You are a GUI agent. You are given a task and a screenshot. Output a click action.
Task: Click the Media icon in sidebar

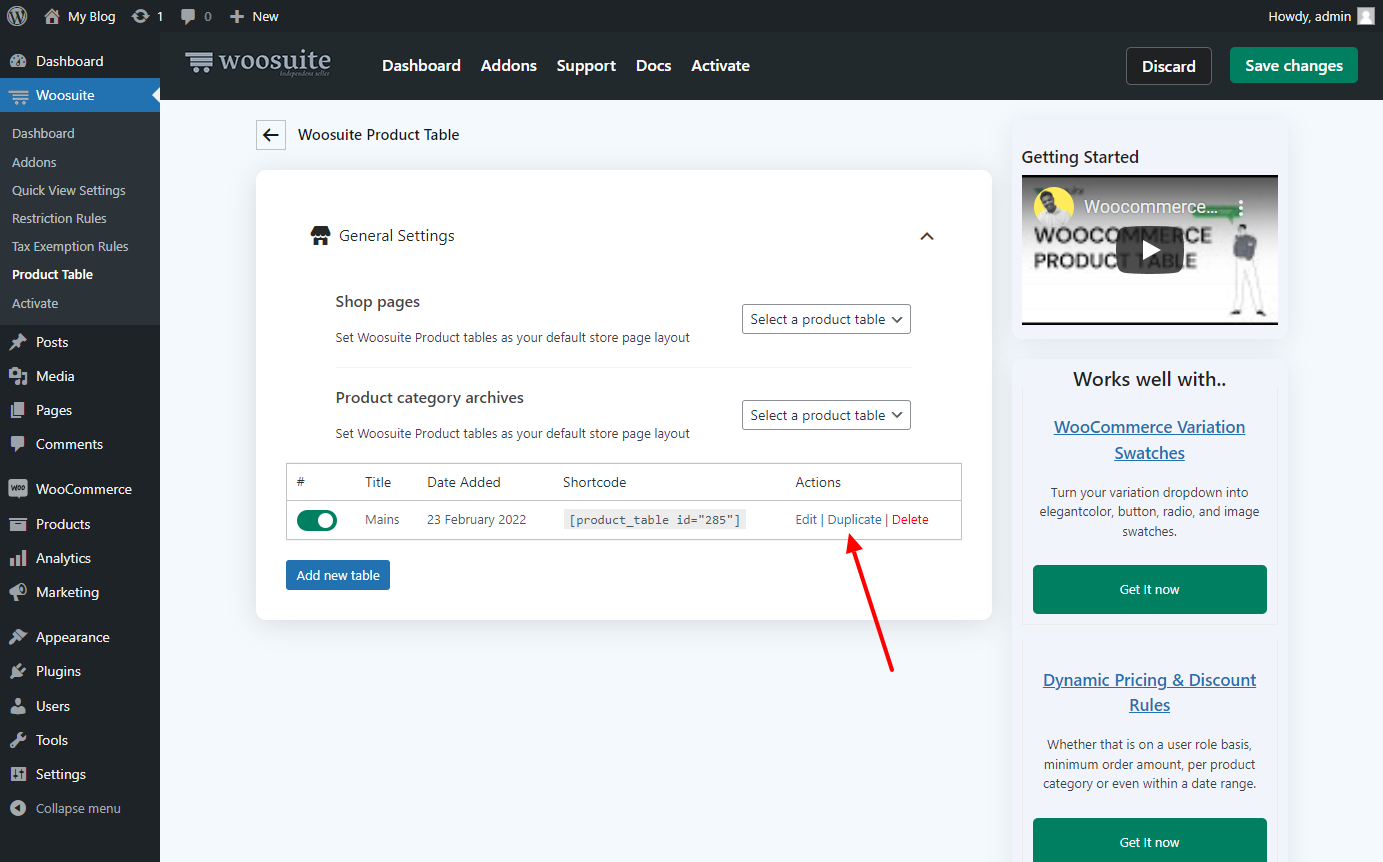click(x=18, y=376)
